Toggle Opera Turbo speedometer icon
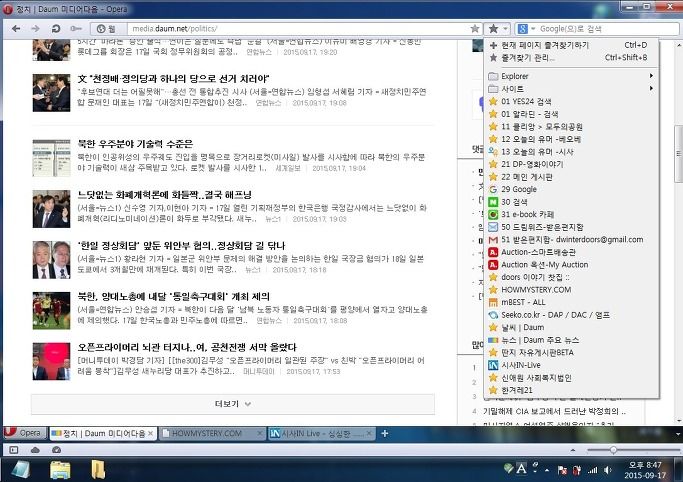This screenshot has height=482, width=683. coord(56,450)
